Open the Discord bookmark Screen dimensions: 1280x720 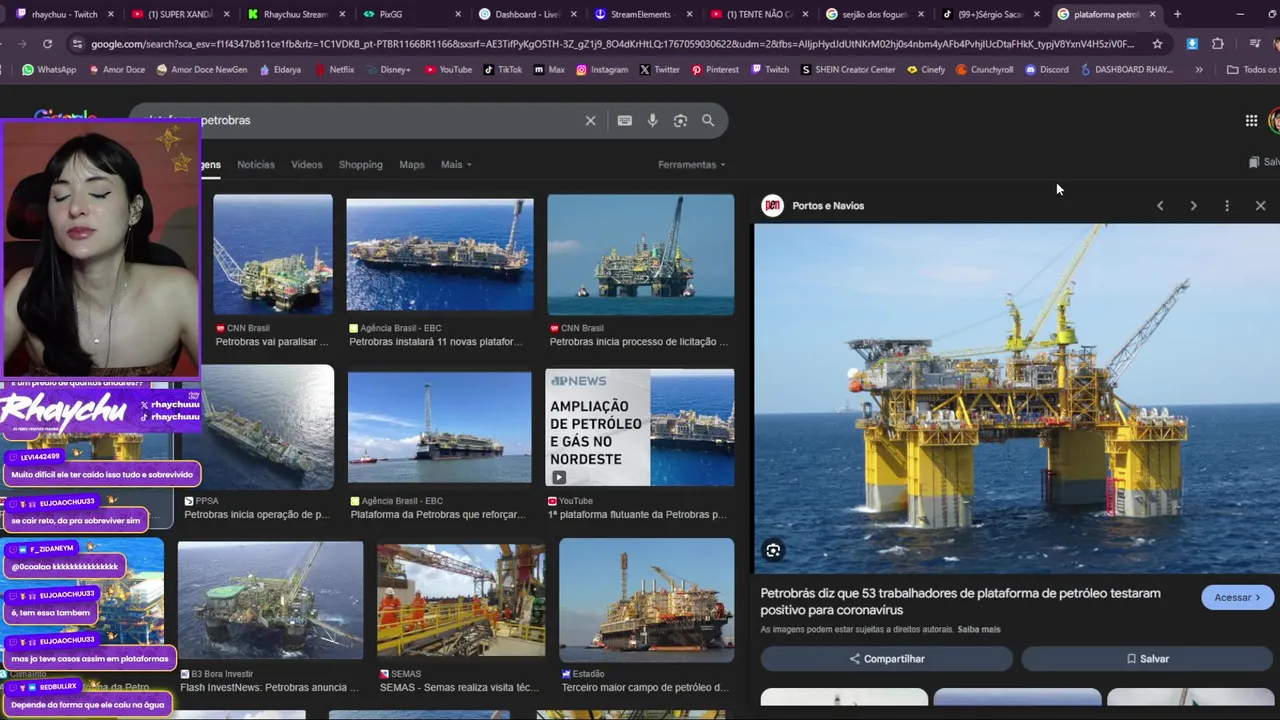(1047, 70)
